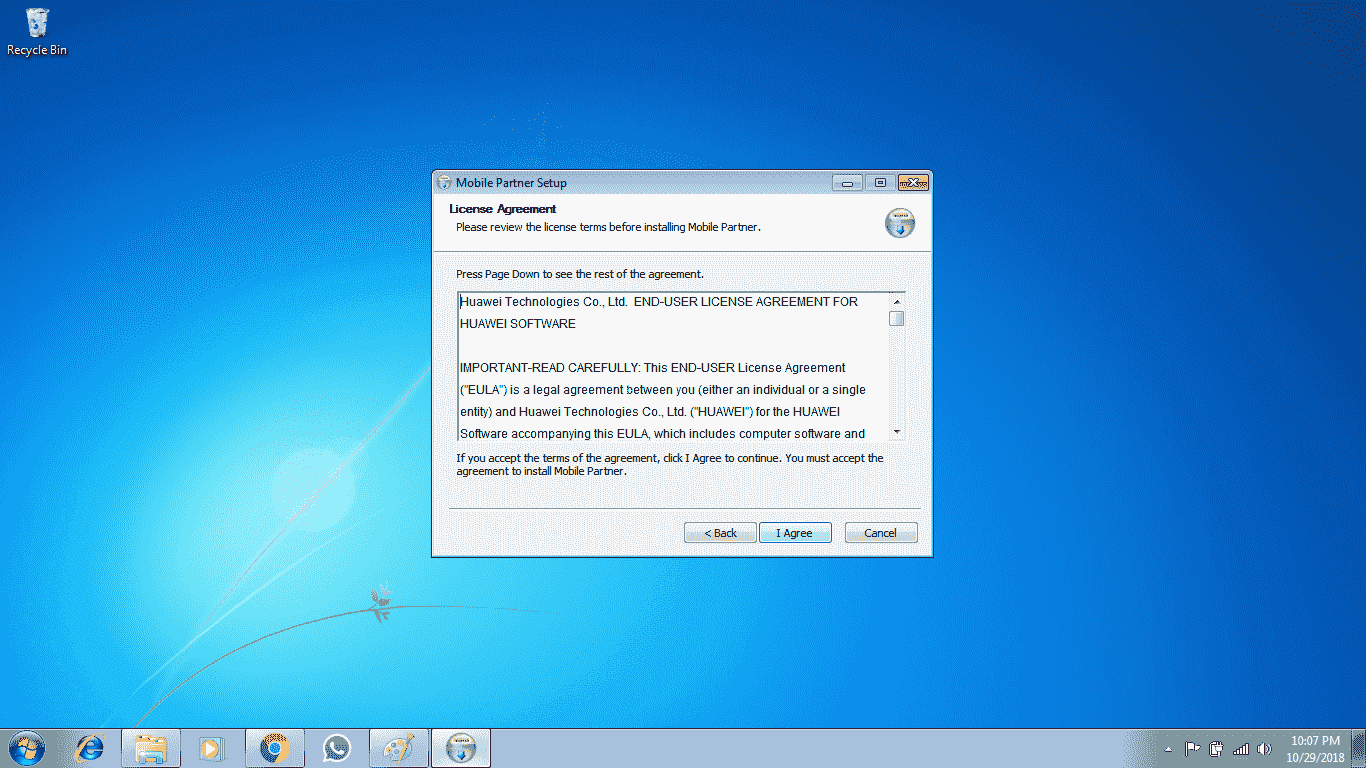Image resolution: width=1366 pixels, height=768 pixels.
Task: Click the I Agree button
Action: [x=795, y=533]
